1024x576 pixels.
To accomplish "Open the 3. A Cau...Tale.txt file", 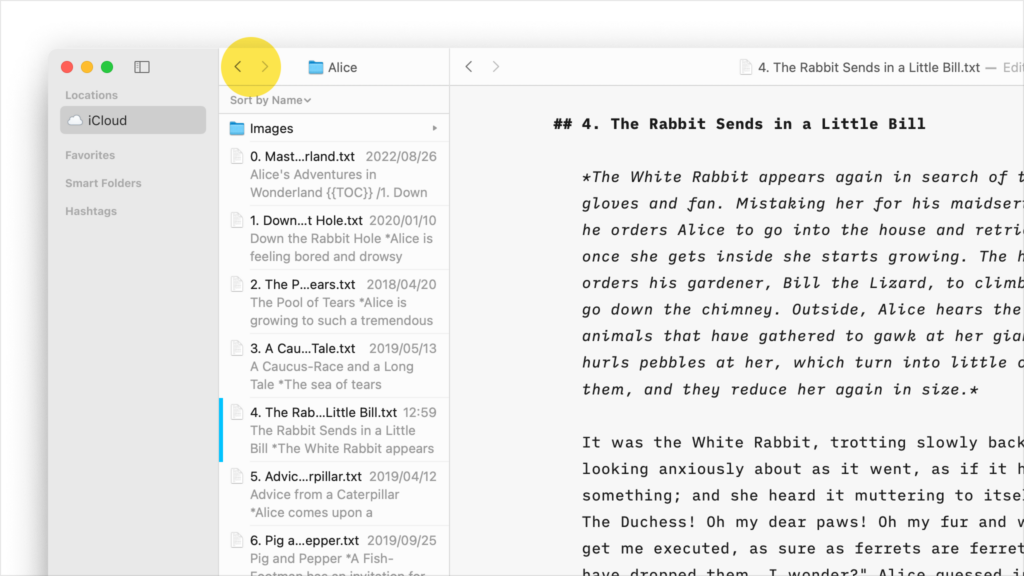I will (334, 366).
